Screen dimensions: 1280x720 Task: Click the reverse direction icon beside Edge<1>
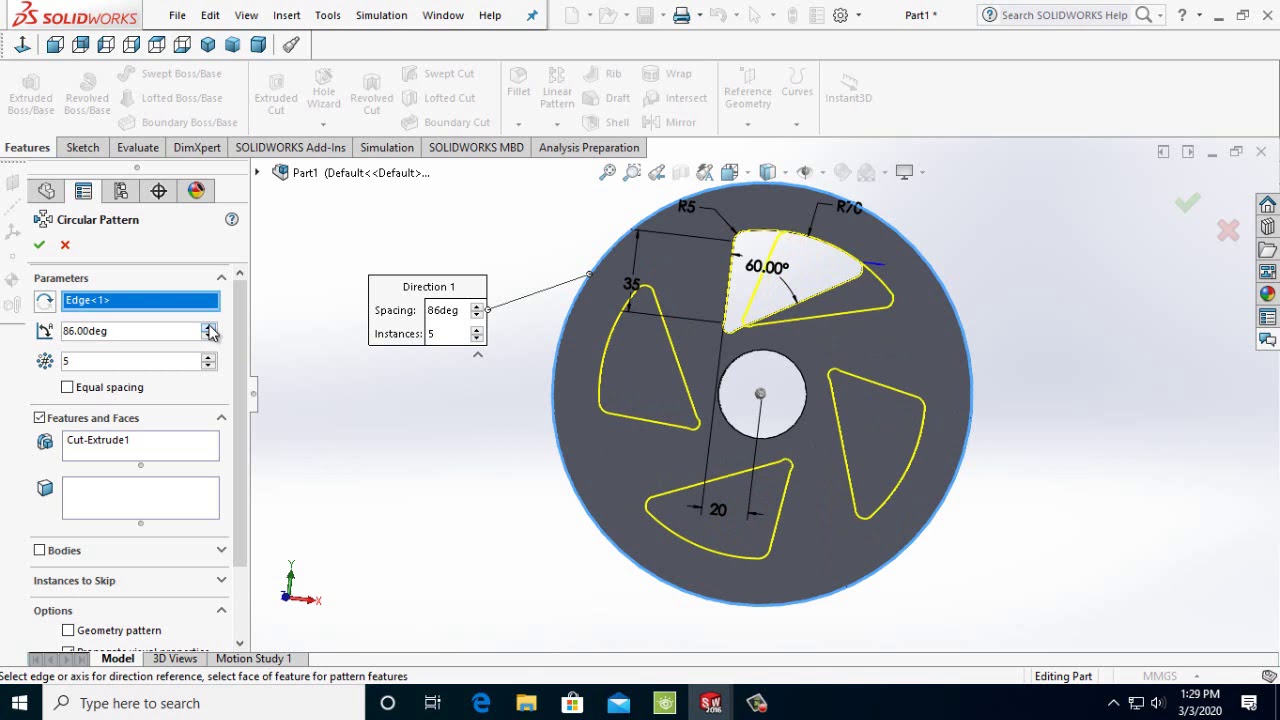coord(45,301)
